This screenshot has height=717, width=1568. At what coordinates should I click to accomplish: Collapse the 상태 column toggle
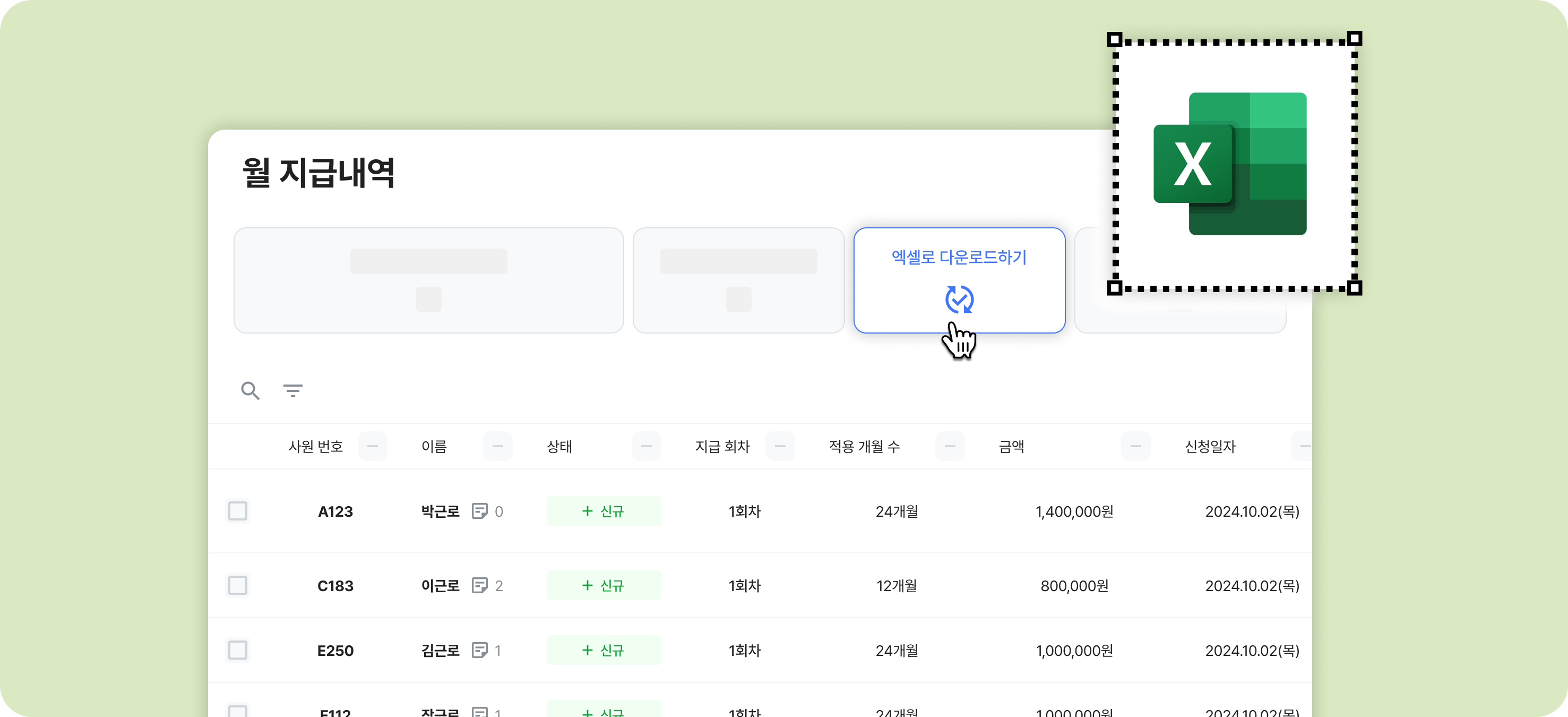[646, 446]
